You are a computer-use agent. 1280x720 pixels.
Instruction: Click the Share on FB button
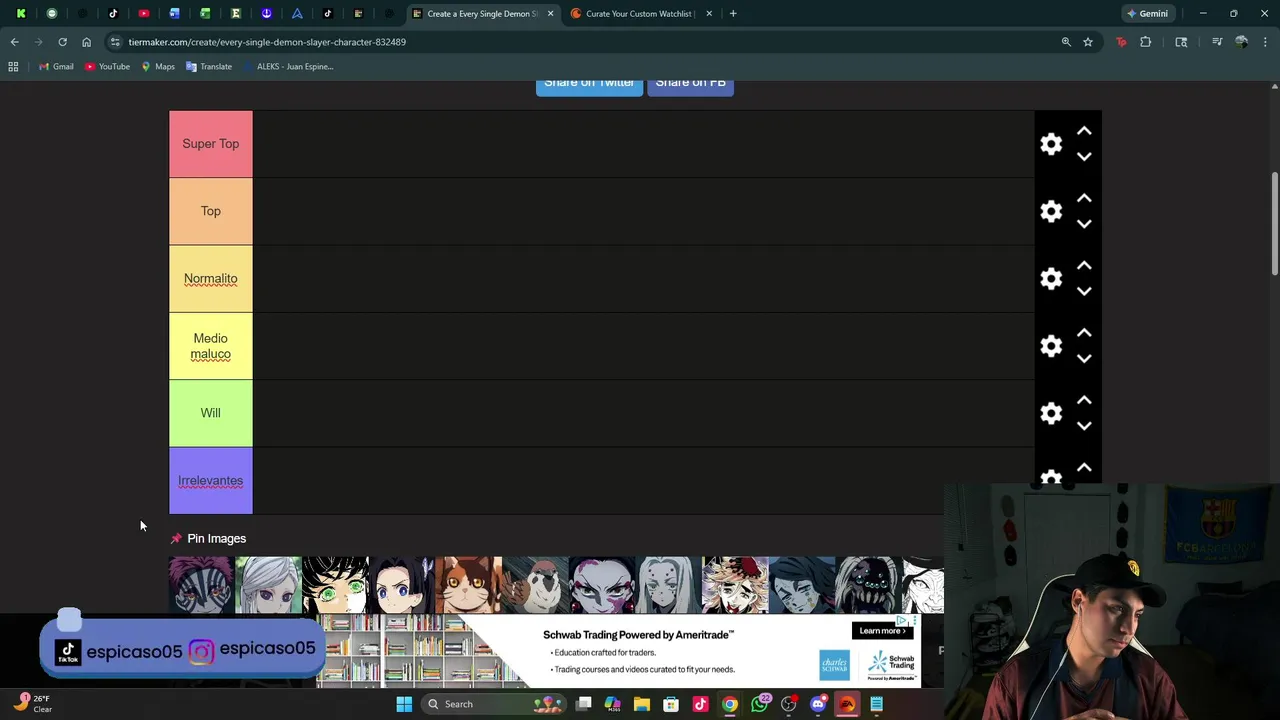(x=690, y=86)
